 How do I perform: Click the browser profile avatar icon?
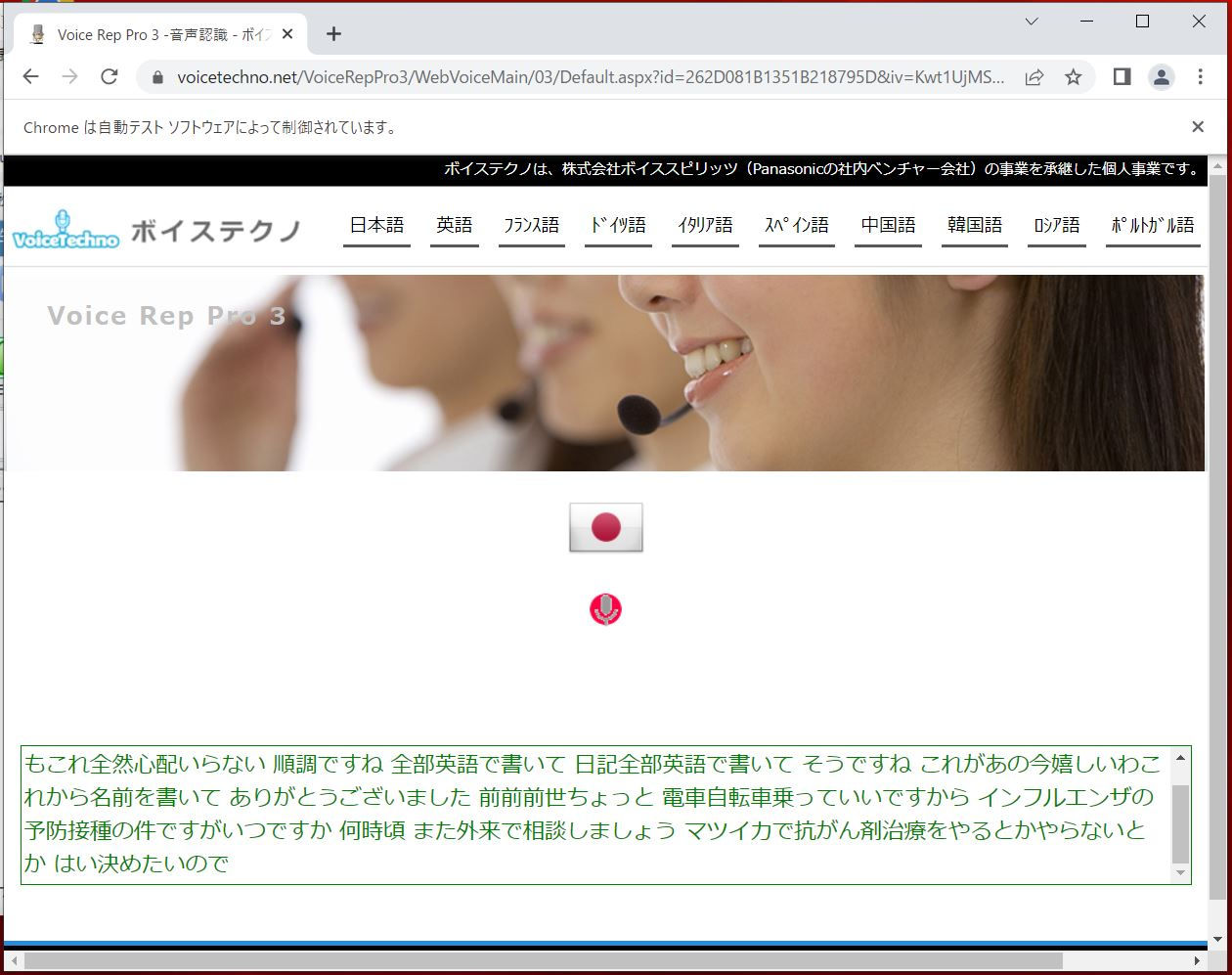pyautogui.click(x=1162, y=76)
